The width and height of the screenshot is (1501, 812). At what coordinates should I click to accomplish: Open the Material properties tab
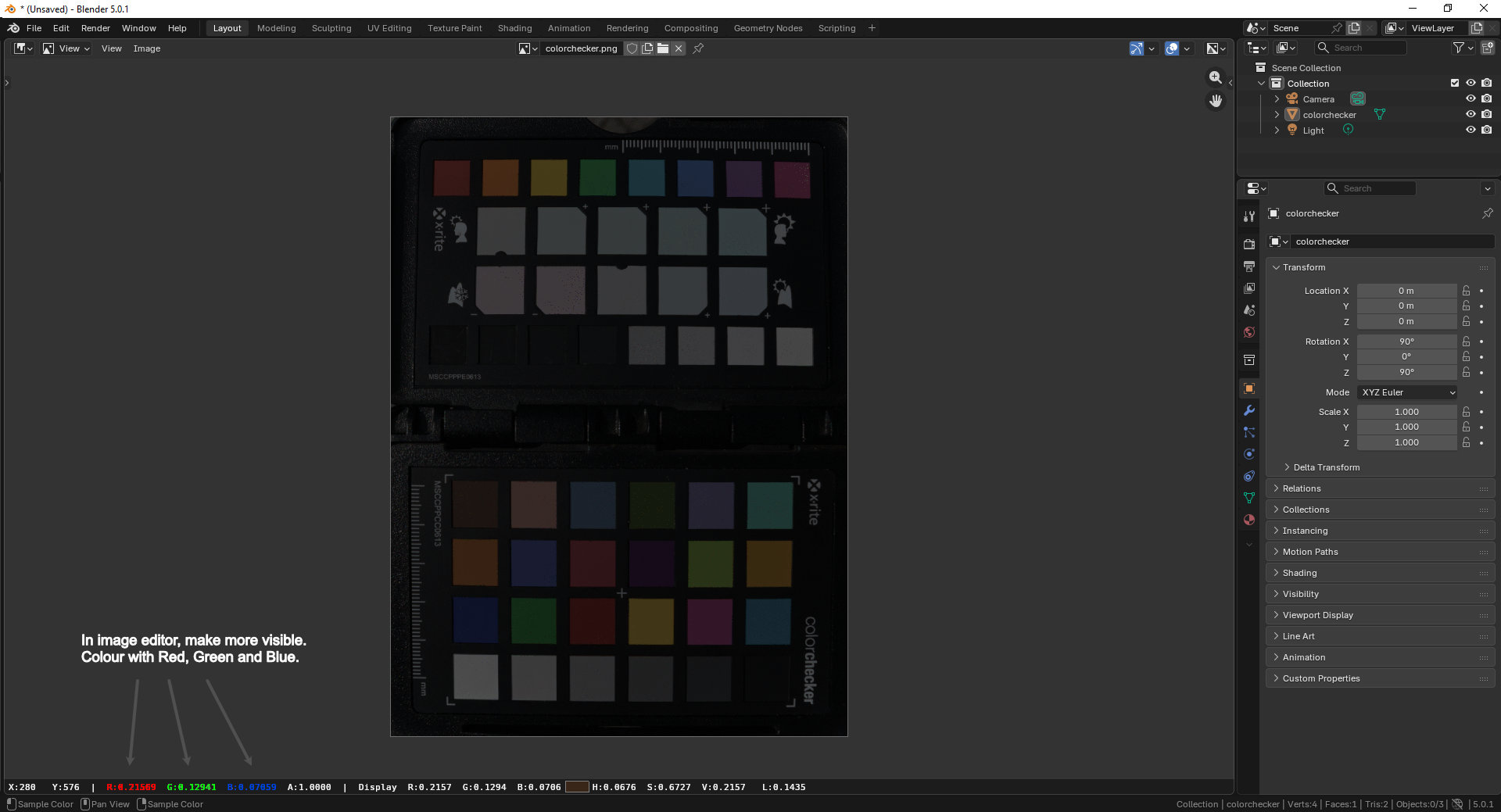1249,520
